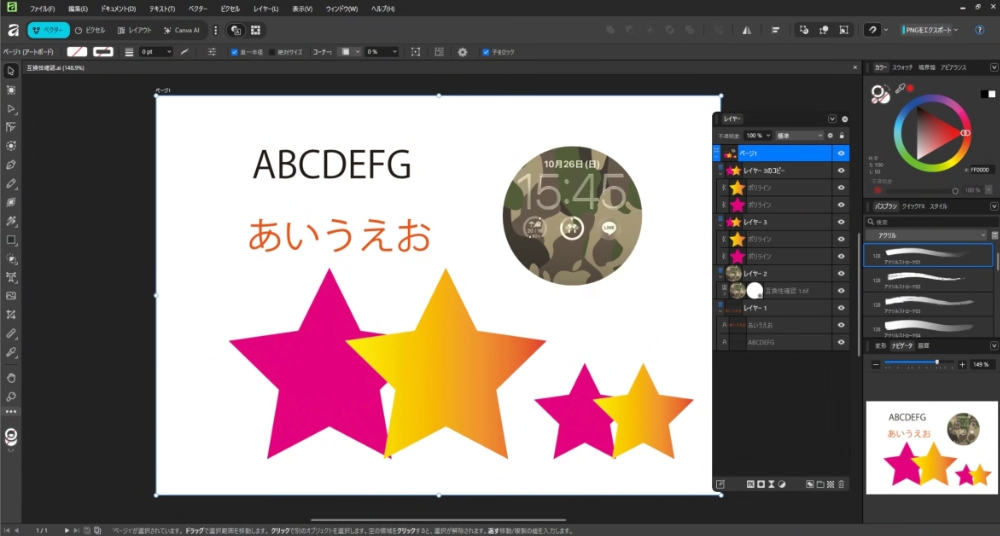Viewport: 1000px width, 536px height.
Task: Click the color picker eyedropper icon
Action: [x=899, y=89]
